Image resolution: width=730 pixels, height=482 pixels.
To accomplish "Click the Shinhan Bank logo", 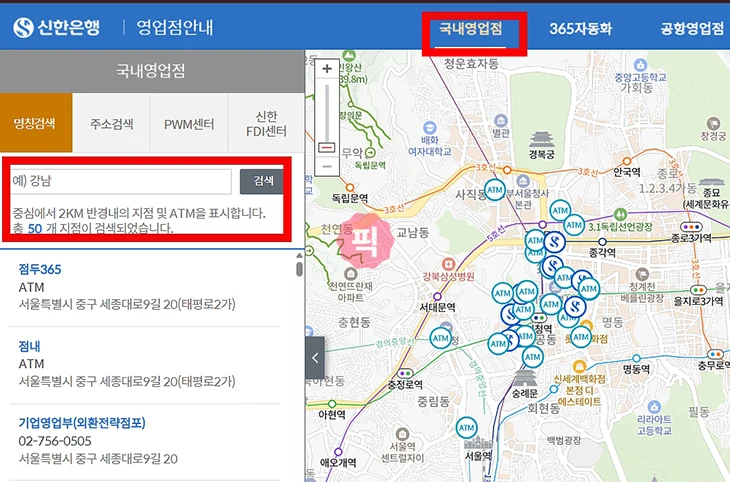I will [x=56, y=27].
